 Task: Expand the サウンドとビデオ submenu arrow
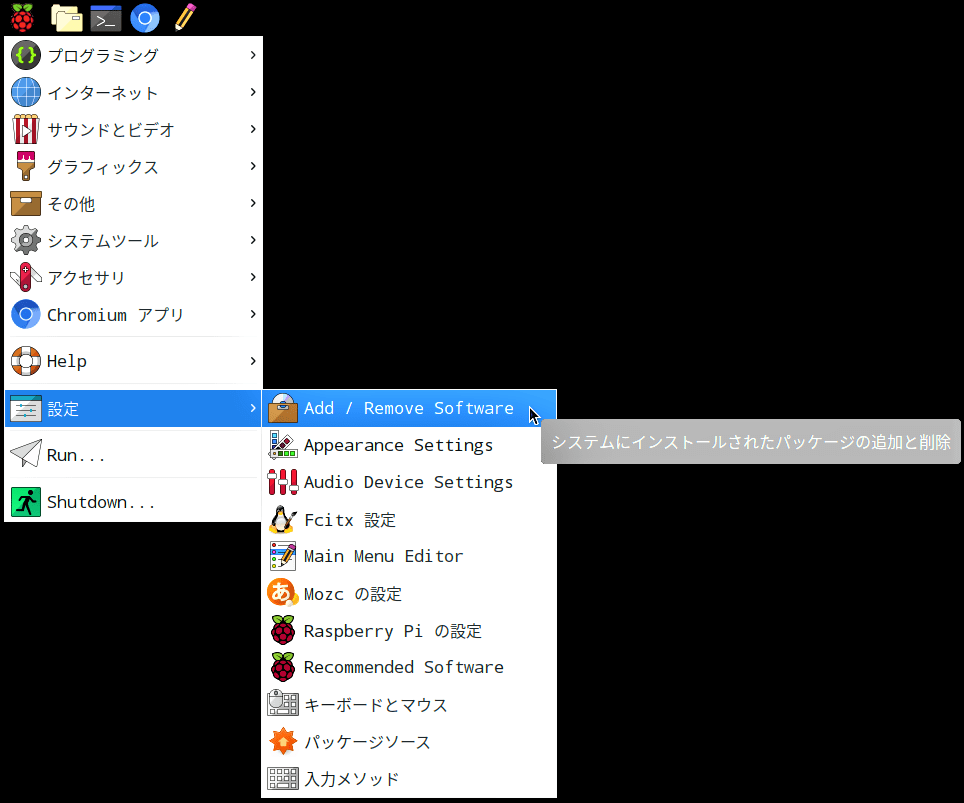pyautogui.click(x=253, y=129)
